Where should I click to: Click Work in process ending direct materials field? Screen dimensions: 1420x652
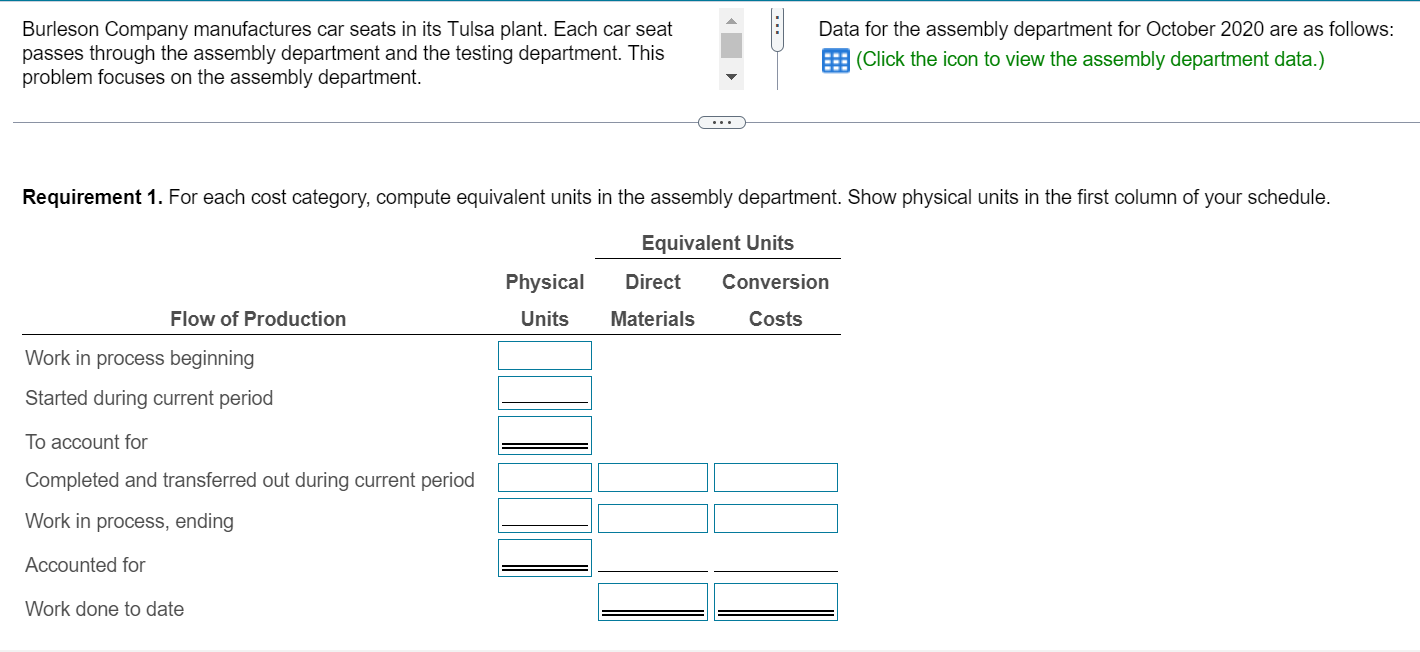(x=653, y=518)
